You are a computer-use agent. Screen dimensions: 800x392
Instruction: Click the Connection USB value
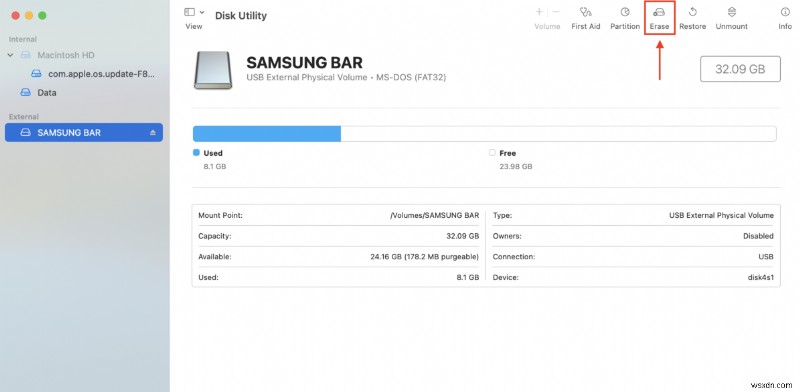766,257
